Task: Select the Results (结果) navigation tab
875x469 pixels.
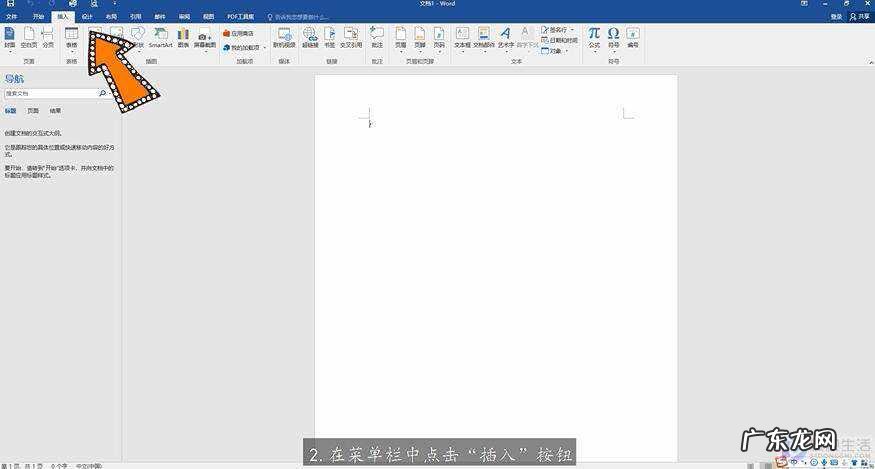Action: [x=55, y=111]
